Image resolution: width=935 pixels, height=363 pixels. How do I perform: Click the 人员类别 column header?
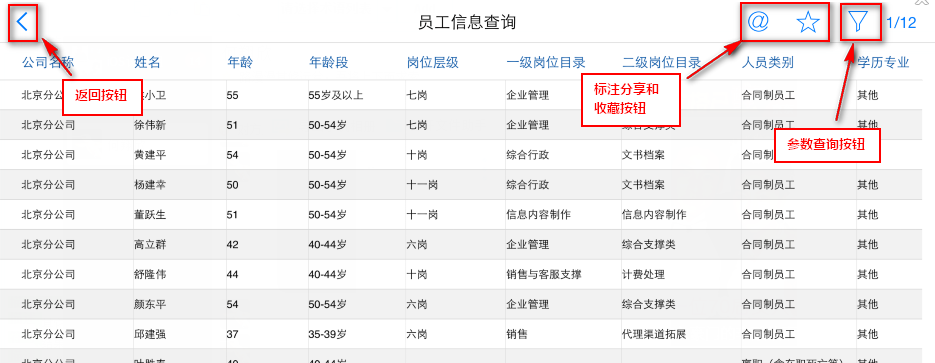(x=767, y=62)
